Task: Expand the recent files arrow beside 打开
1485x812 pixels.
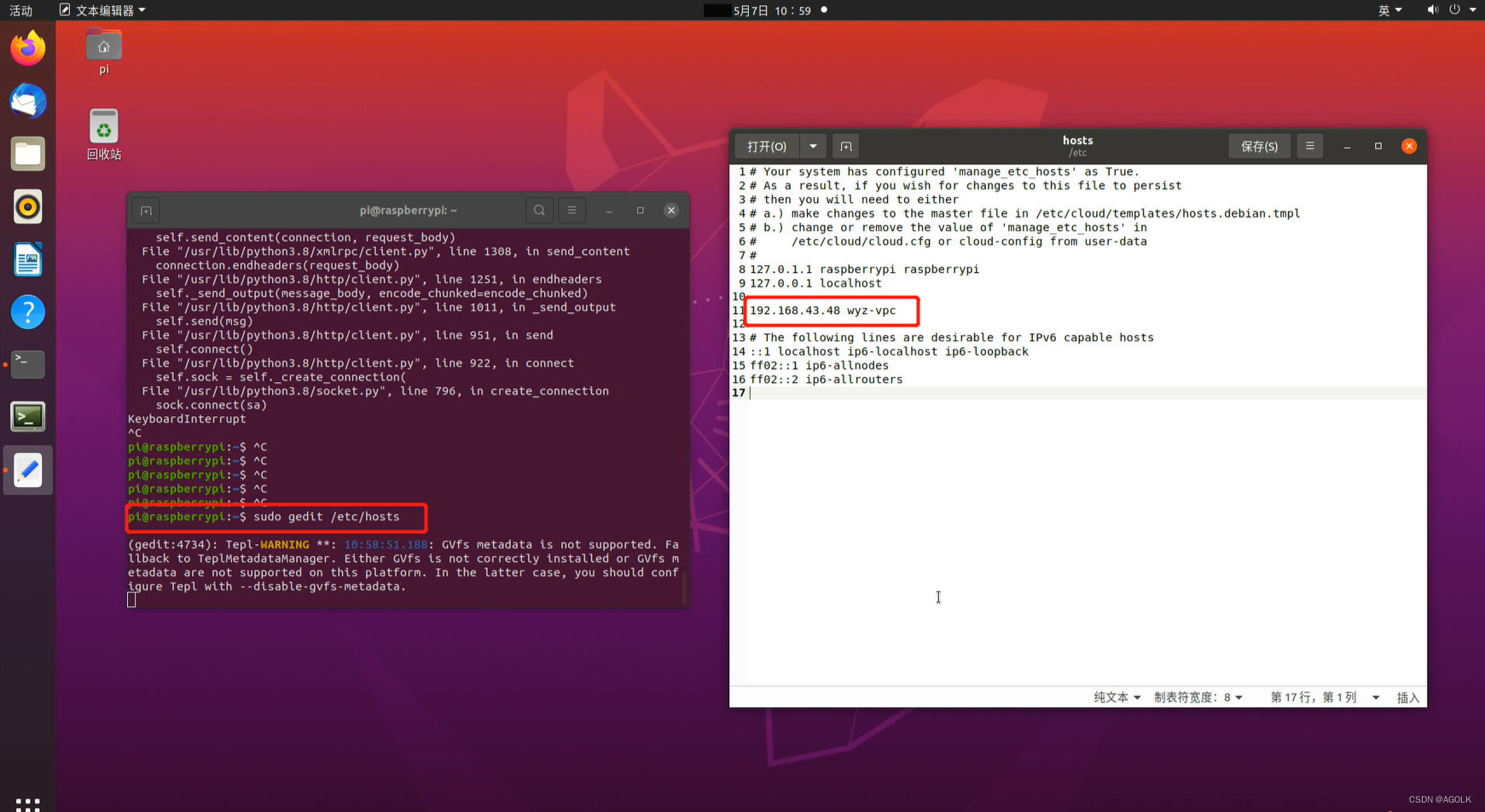Action: point(813,146)
